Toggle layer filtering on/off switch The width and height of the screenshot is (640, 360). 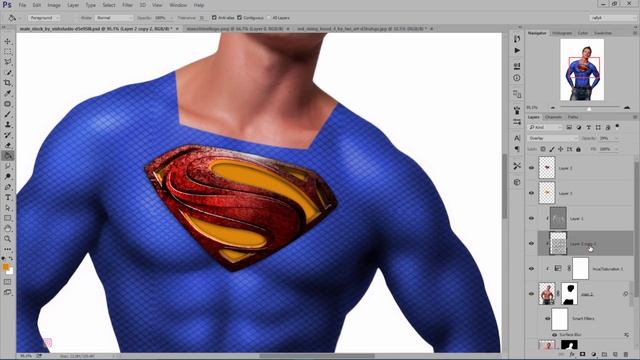tap(617, 127)
